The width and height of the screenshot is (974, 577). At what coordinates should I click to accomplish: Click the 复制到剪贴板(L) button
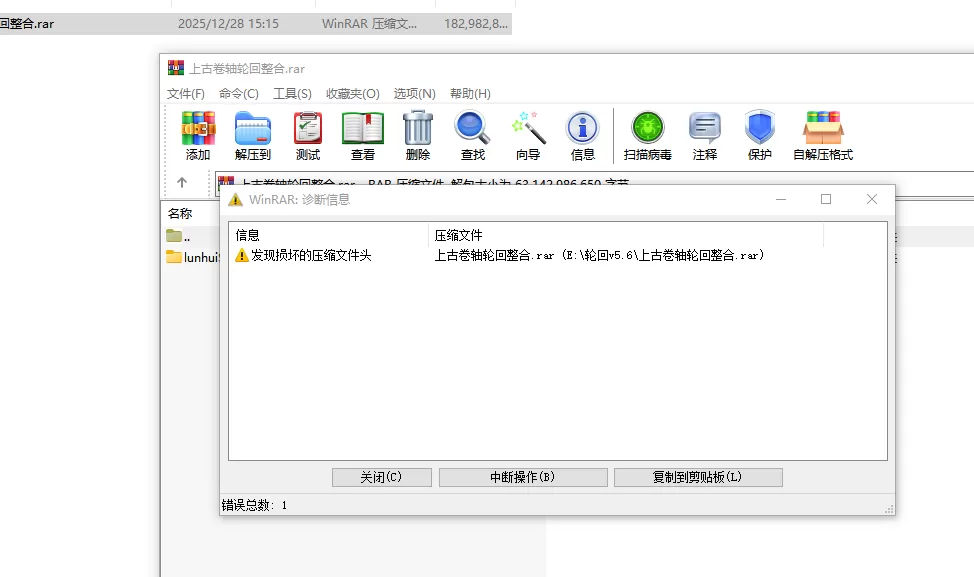click(698, 478)
